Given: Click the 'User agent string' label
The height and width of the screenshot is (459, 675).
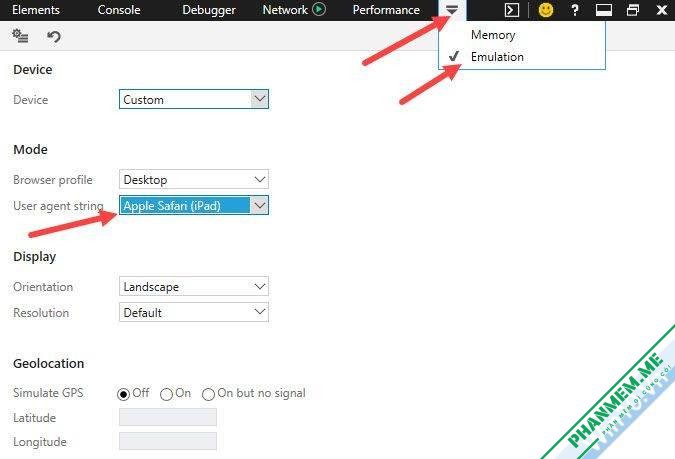Looking at the screenshot, I should point(58,206).
